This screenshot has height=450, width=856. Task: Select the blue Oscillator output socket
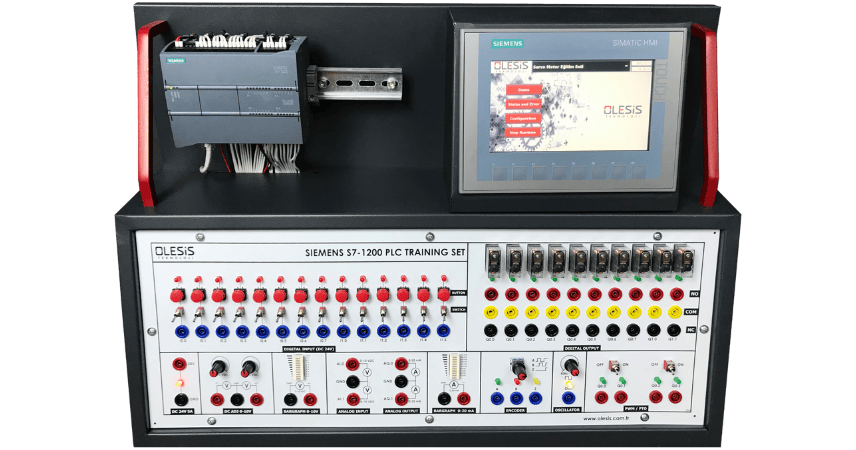(568, 398)
